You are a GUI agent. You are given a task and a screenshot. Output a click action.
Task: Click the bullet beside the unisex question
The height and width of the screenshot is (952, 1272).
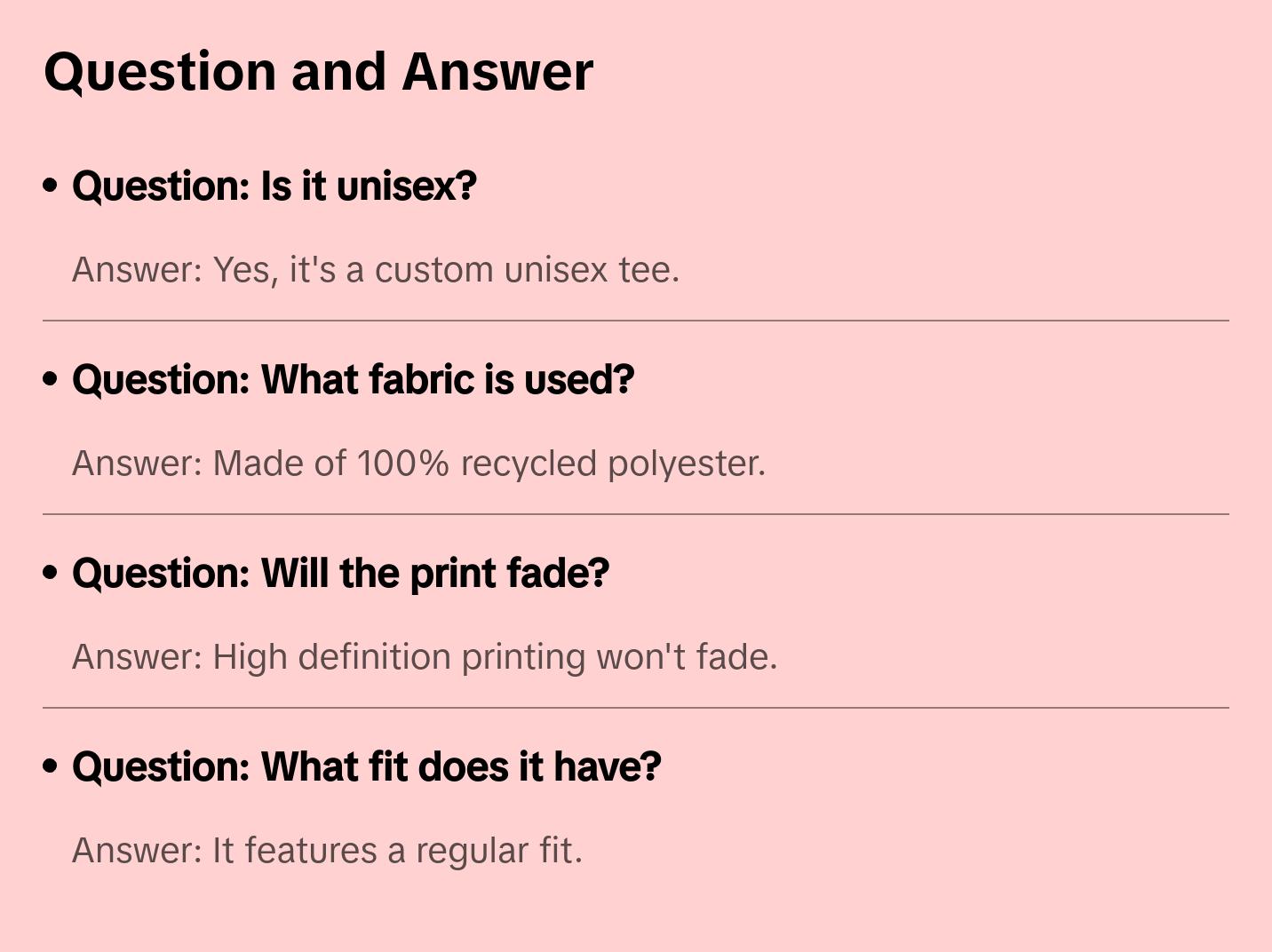click(51, 186)
